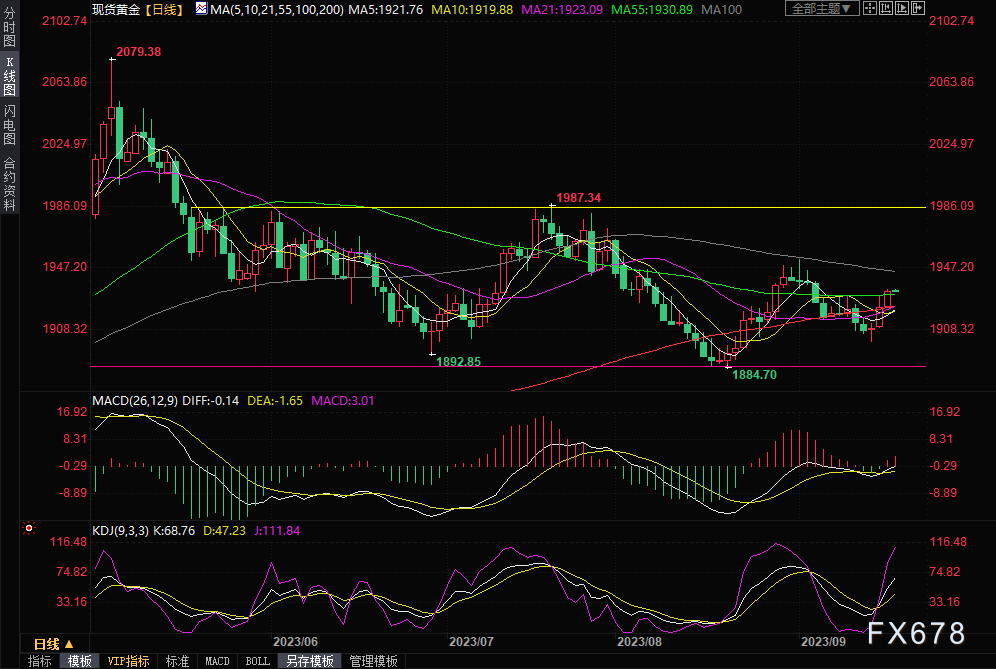Click the VIP指标 tab
996x669 pixels.
(x=128, y=661)
